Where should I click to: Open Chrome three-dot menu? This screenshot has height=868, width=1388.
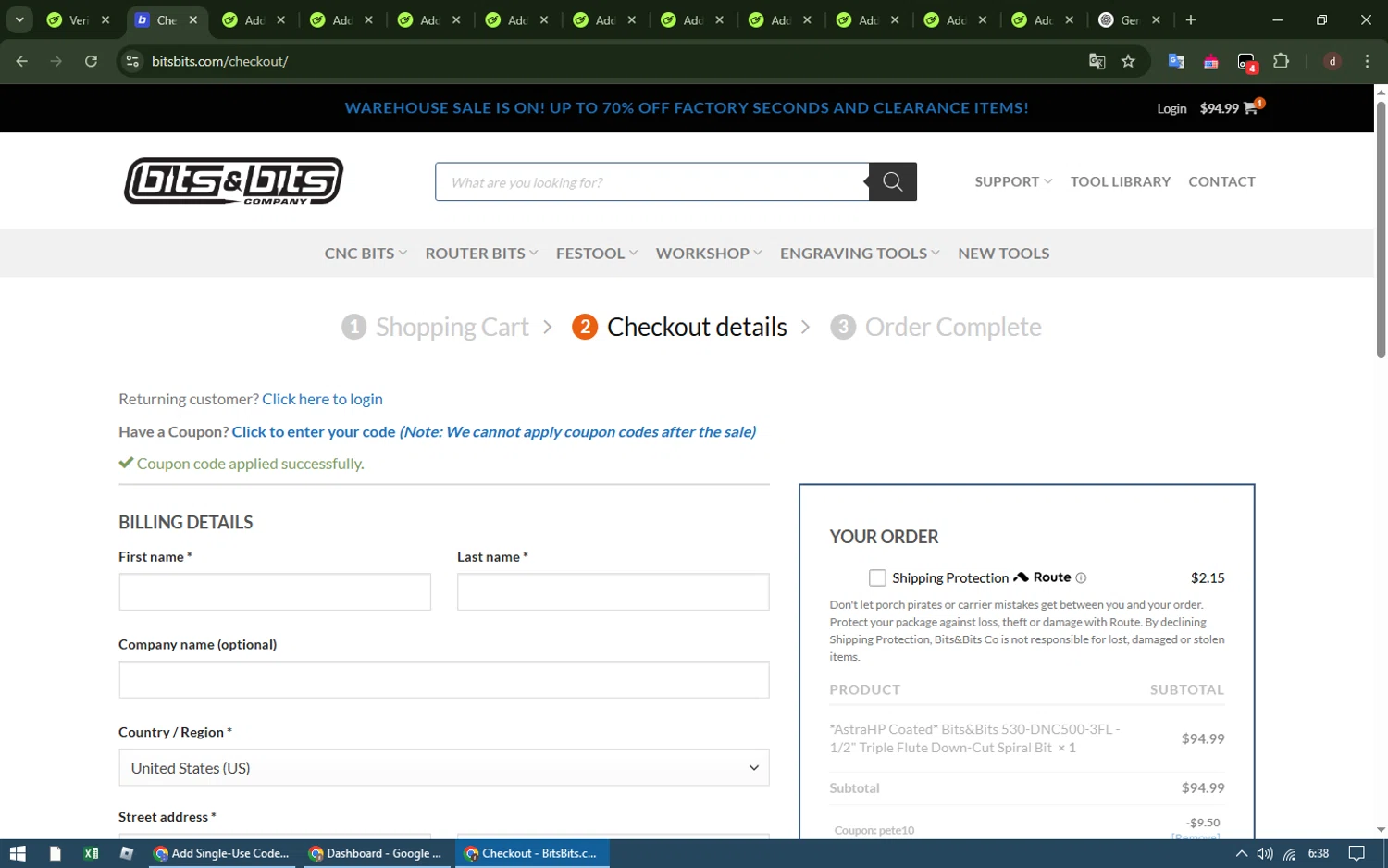coord(1367,61)
